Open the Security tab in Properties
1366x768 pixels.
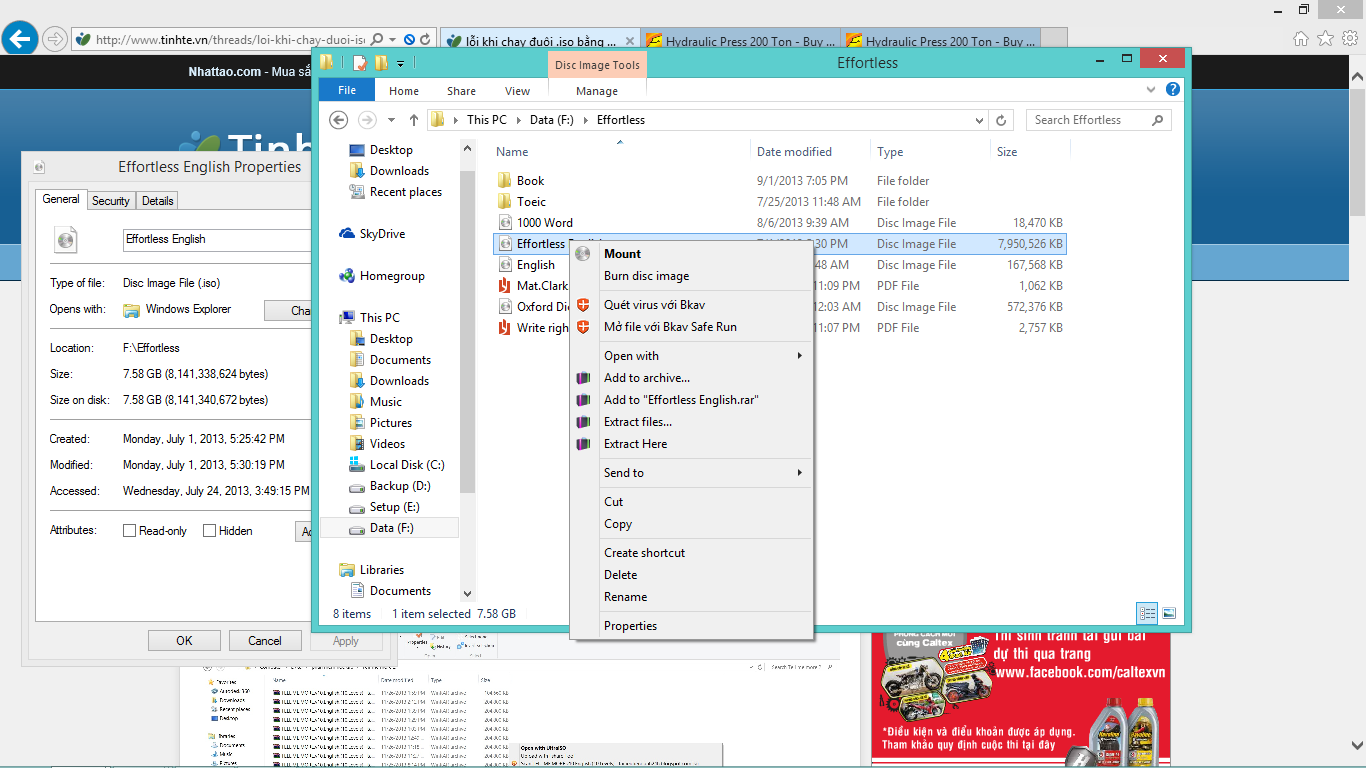click(x=111, y=201)
